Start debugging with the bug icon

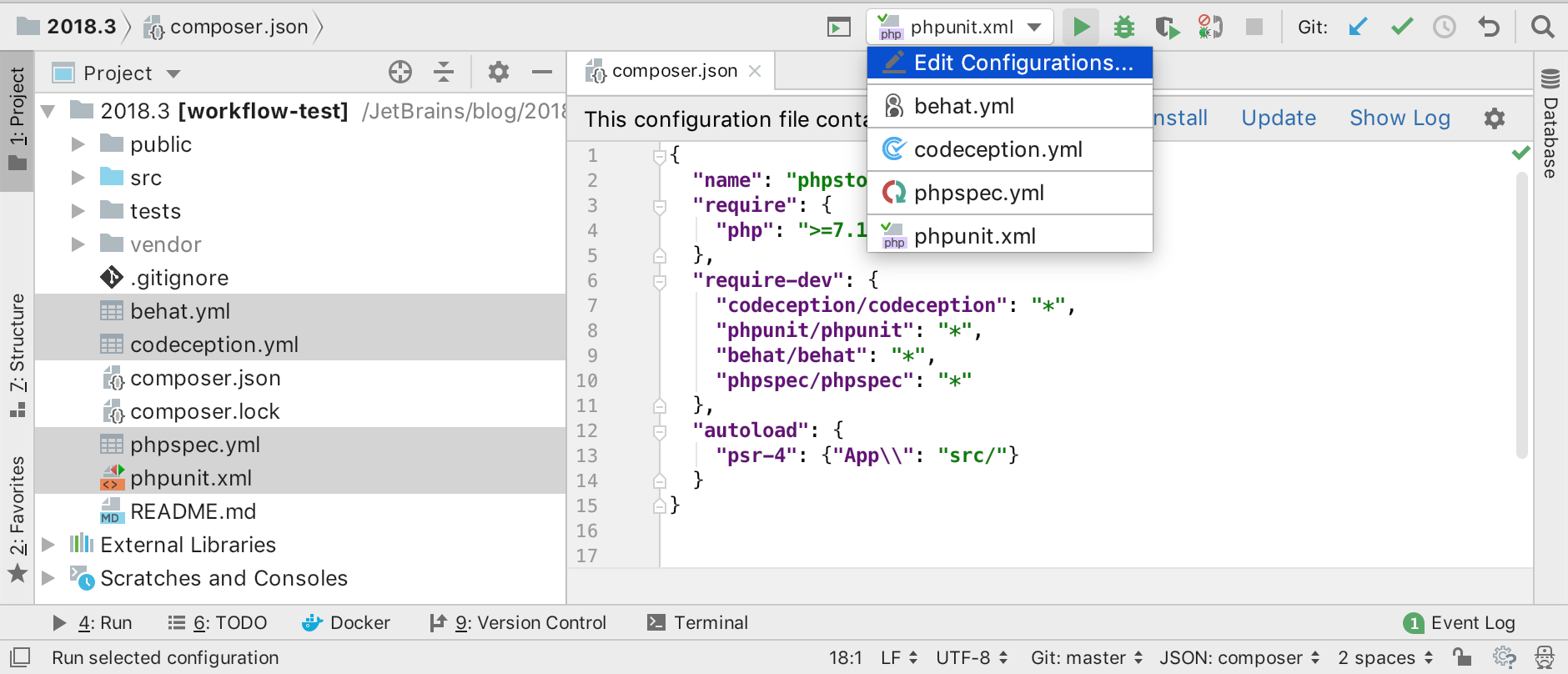click(x=1123, y=28)
